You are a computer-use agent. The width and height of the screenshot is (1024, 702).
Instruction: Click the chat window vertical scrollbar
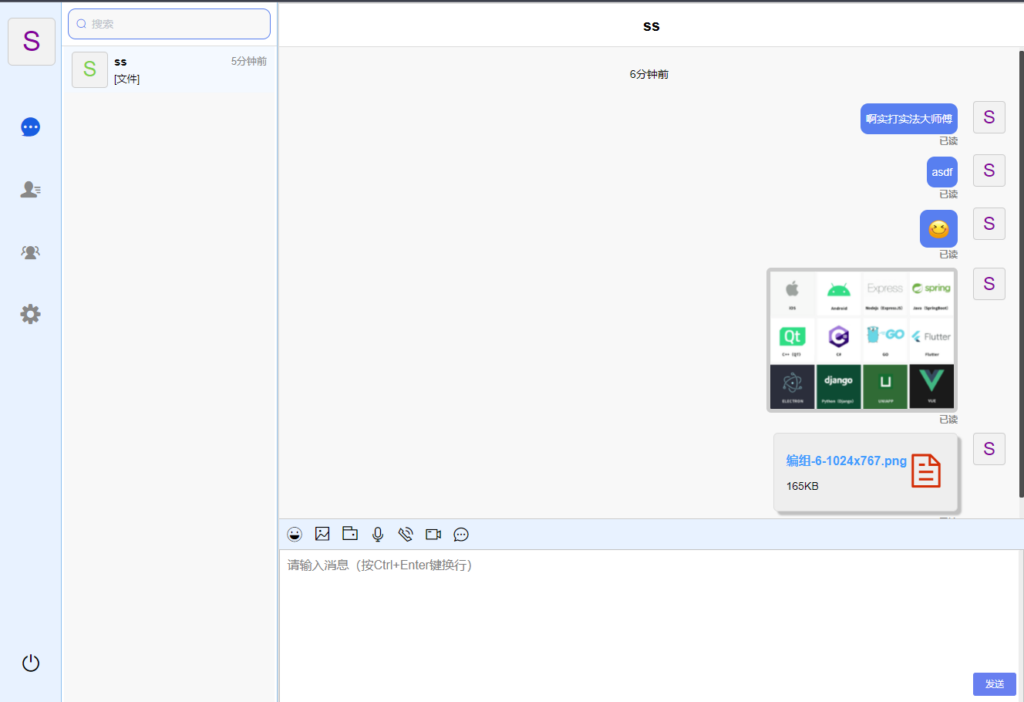point(1021,274)
